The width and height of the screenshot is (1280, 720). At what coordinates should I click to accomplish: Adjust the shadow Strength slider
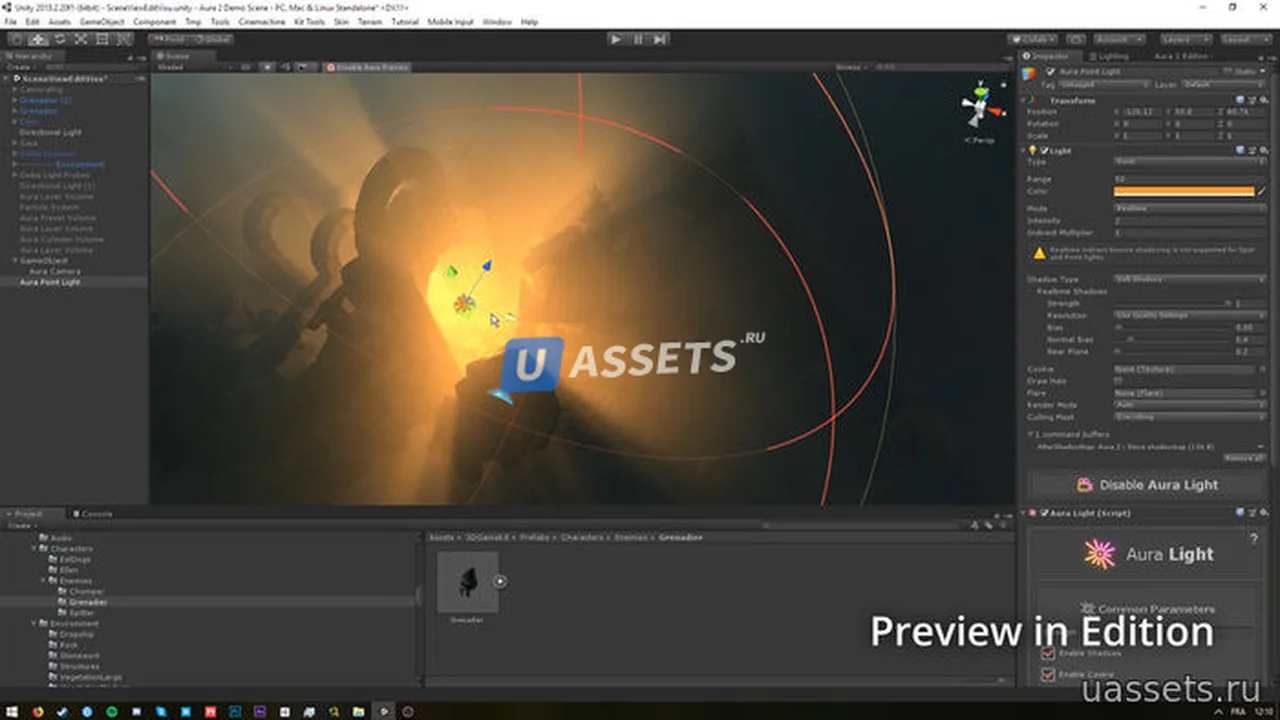tap(1172, 303)
